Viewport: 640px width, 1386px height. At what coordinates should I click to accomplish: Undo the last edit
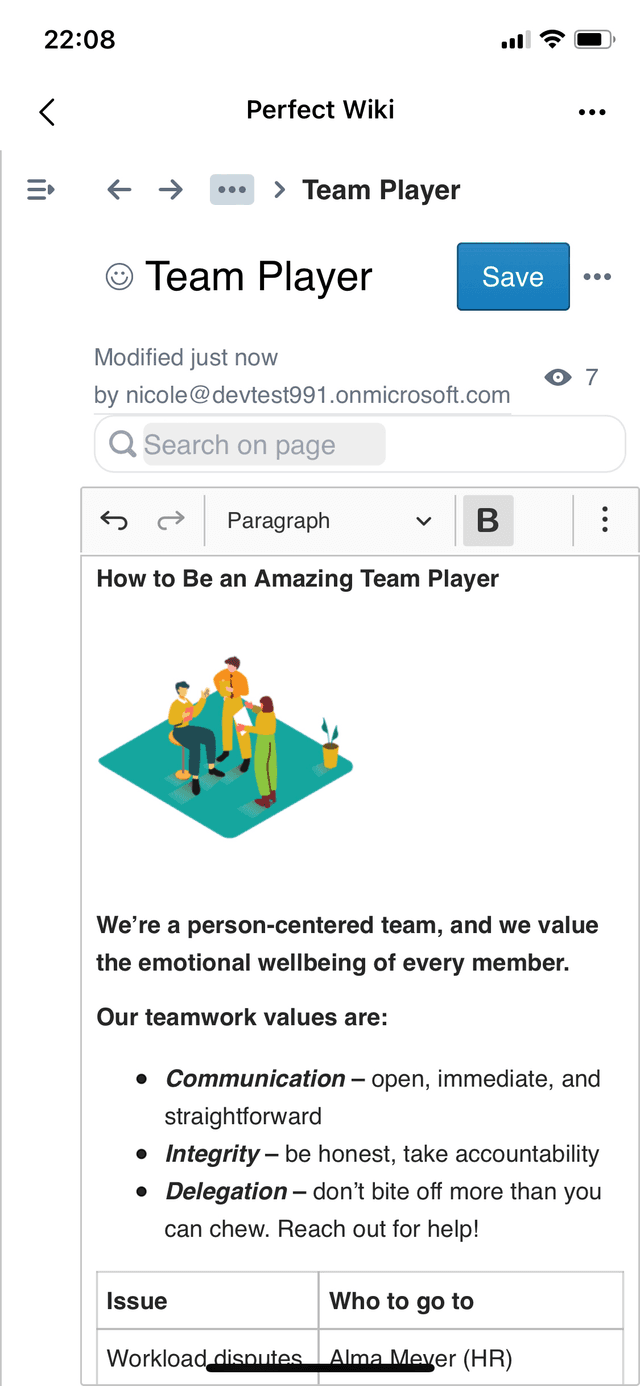pos(113,520)
